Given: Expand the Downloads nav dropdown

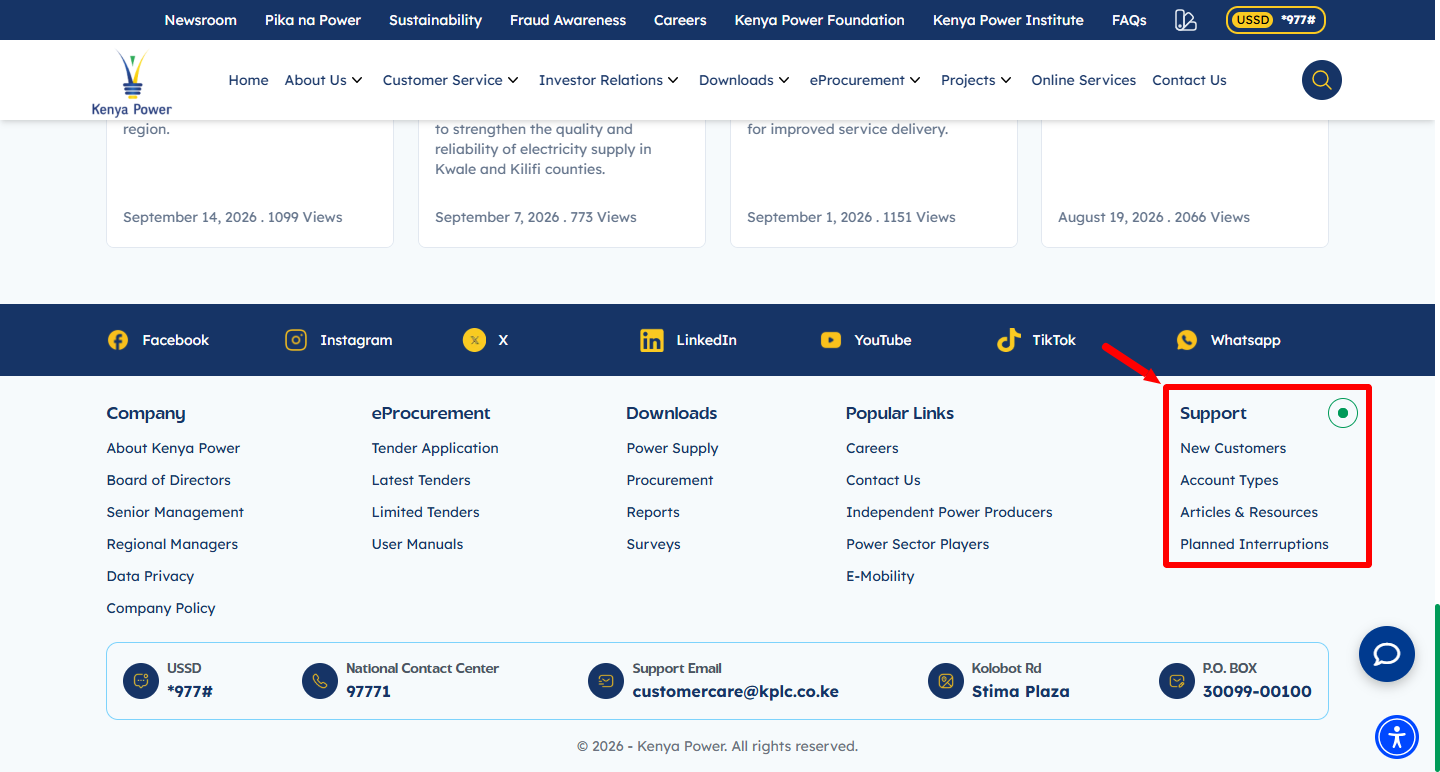Looking at the screenshot, I should click(x=744, y=80).
